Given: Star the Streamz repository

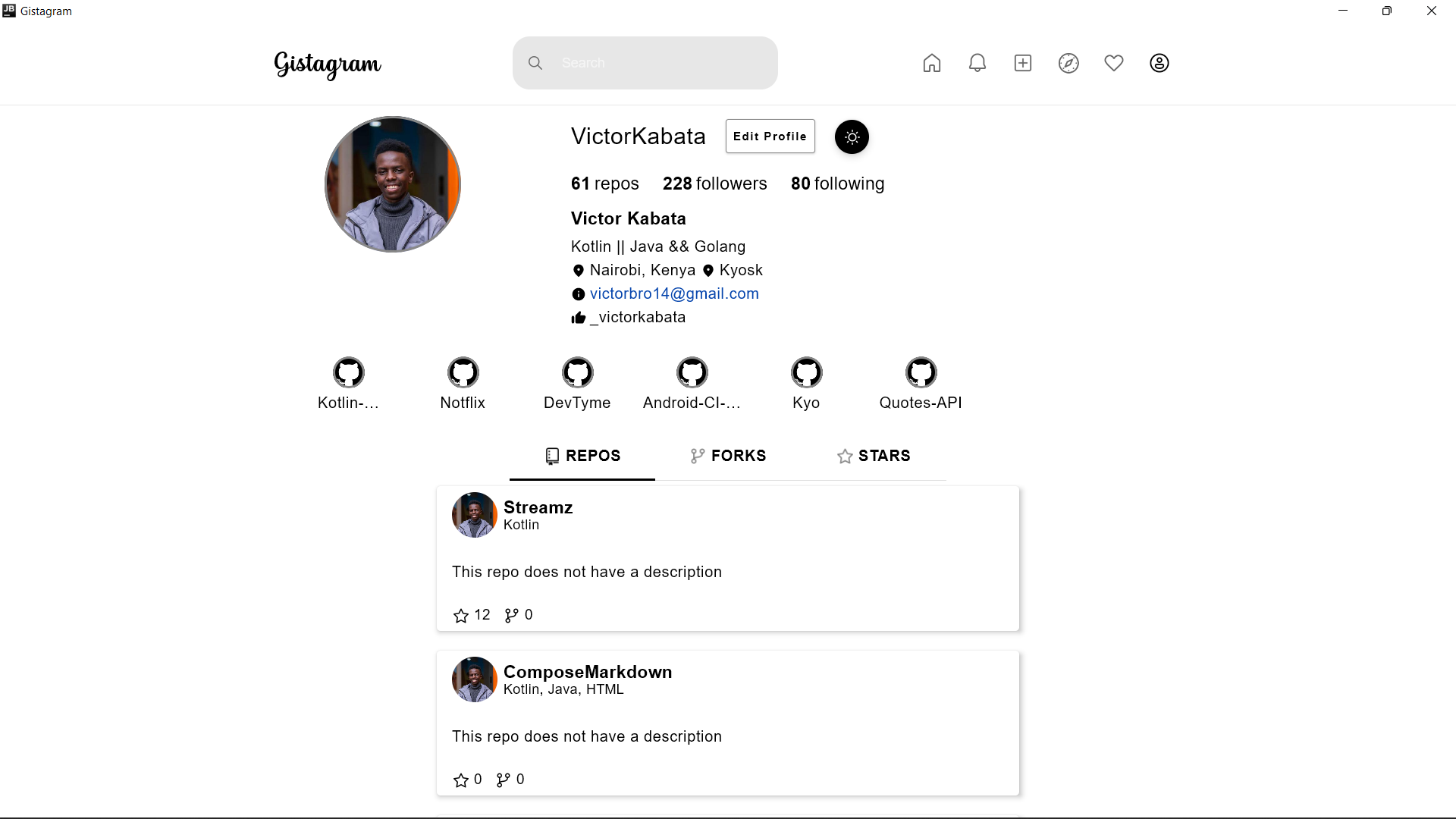Looking at the screenshot, I should (461, 616).
